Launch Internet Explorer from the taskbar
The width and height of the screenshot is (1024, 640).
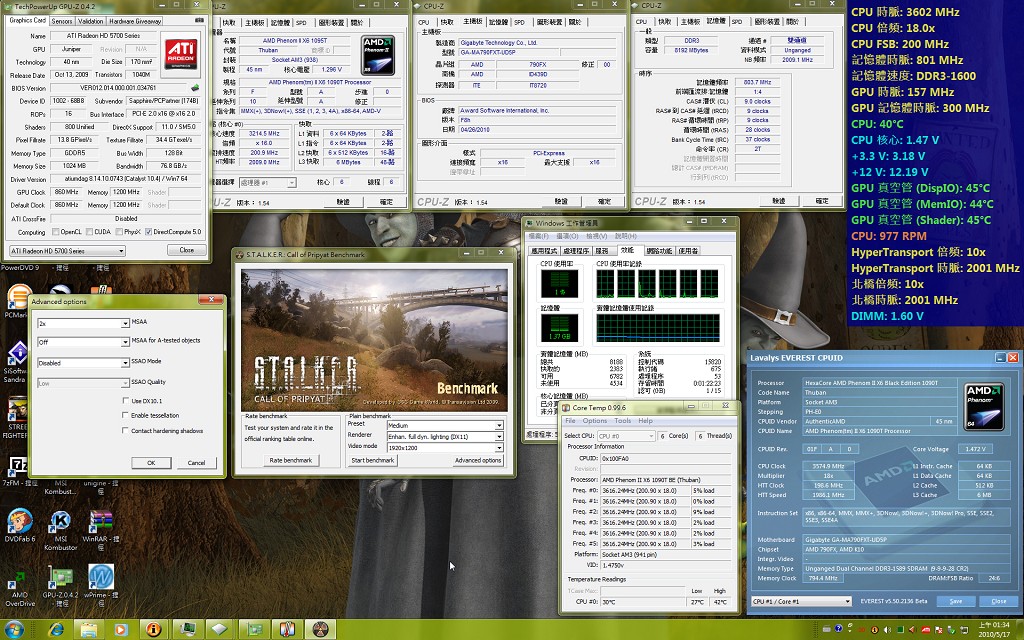point(57,630)
